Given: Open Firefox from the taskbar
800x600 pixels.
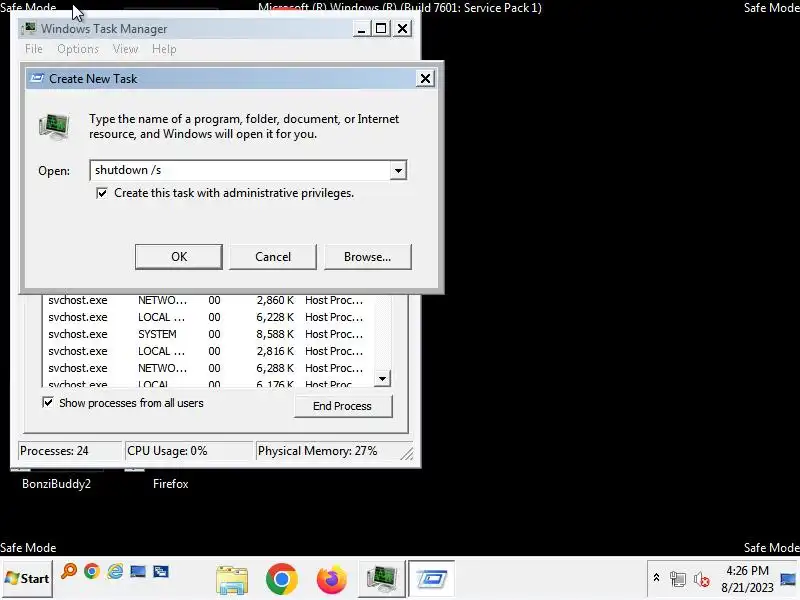Looking at the screenshot, I should click(332, 580).
